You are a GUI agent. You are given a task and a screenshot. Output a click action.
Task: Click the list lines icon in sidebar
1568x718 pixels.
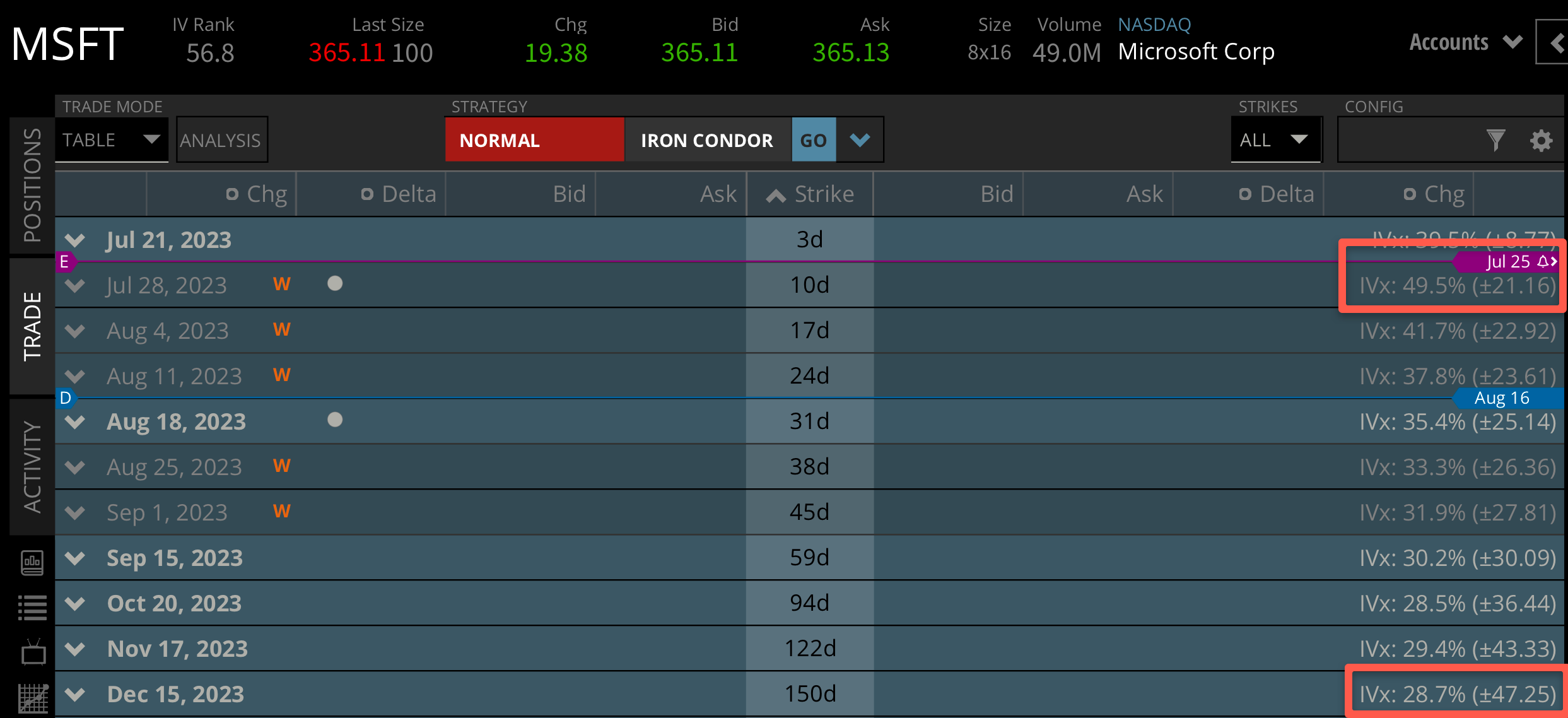[x=32, y=608]
